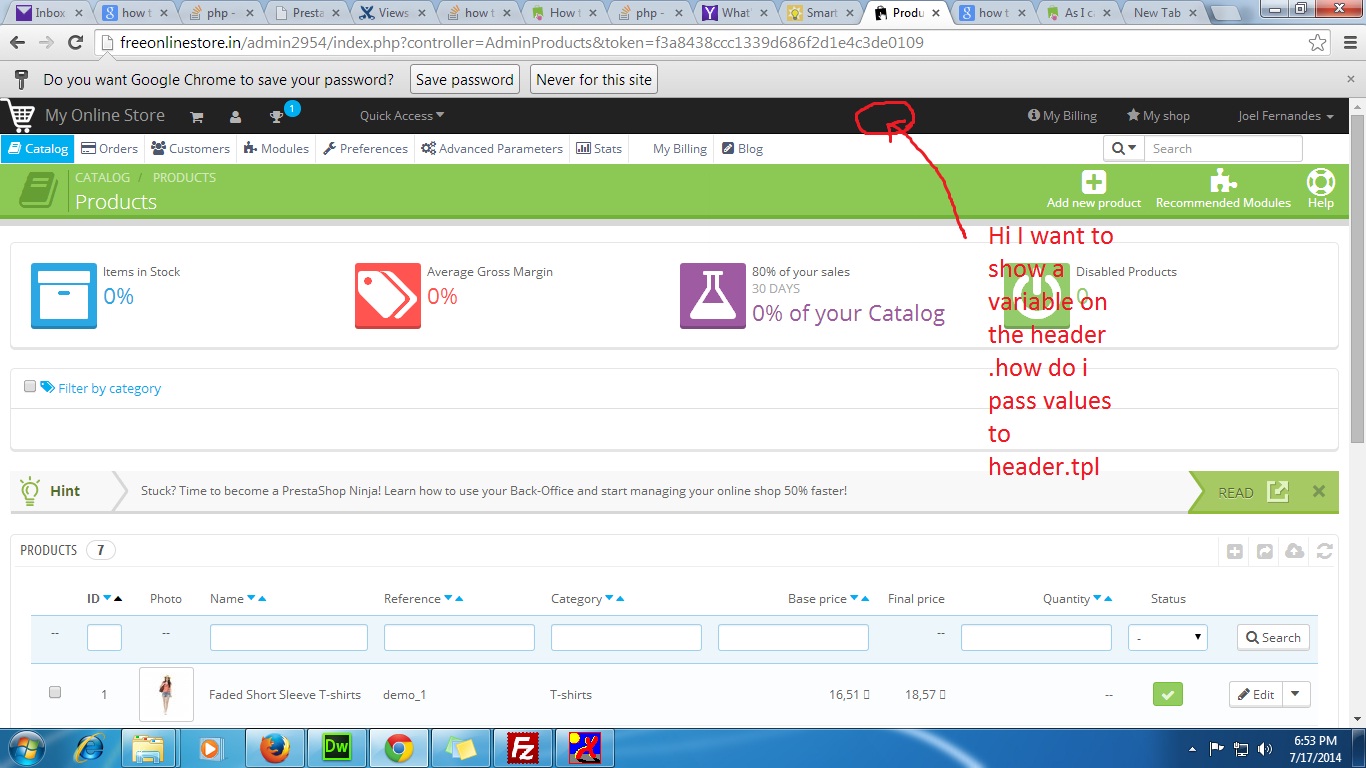Open the green book Catalog icon beside Products title
Screen dimensions: 1366x768
pos(39,190)
